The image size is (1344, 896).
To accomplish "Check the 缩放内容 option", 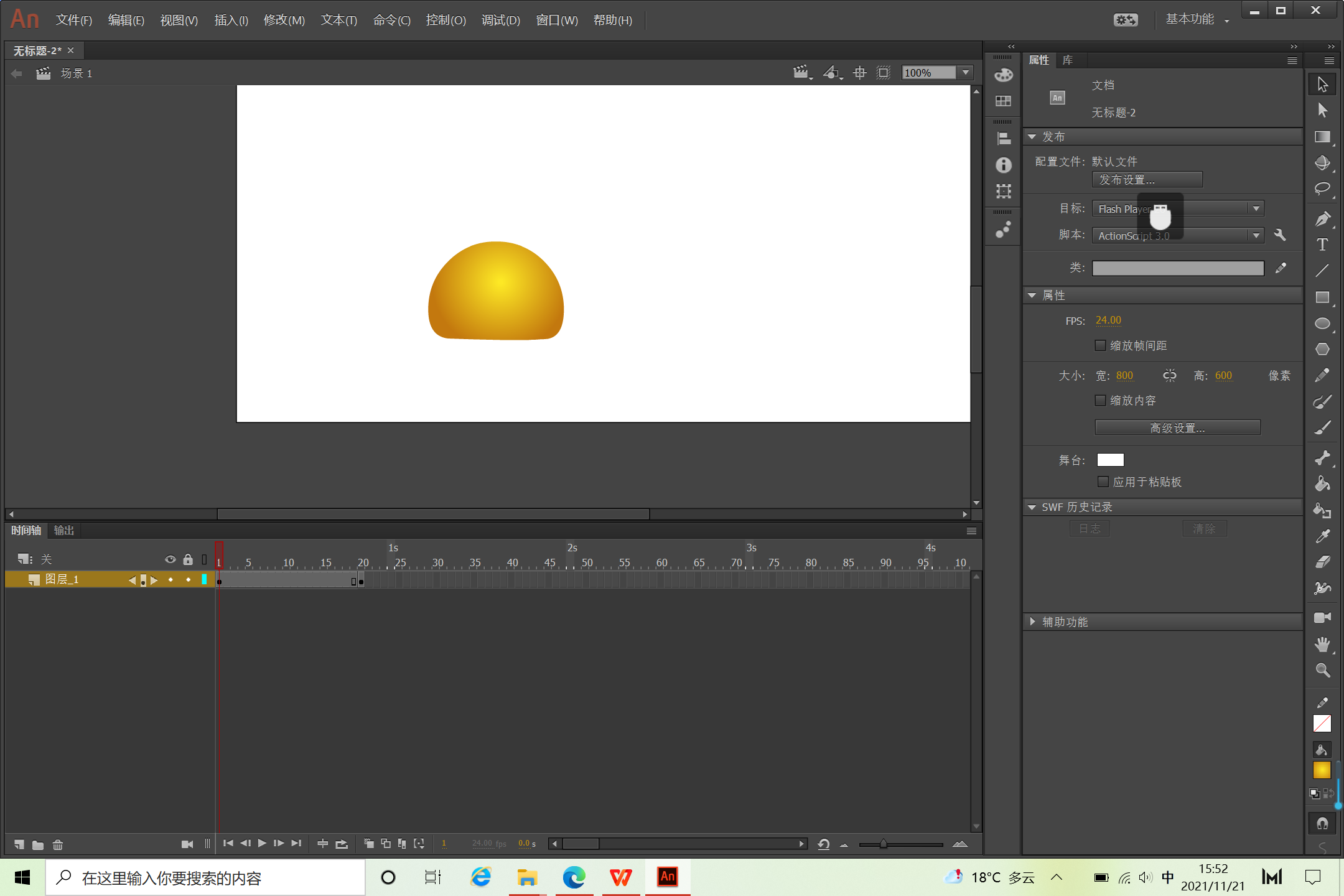I will point(1100,400).
